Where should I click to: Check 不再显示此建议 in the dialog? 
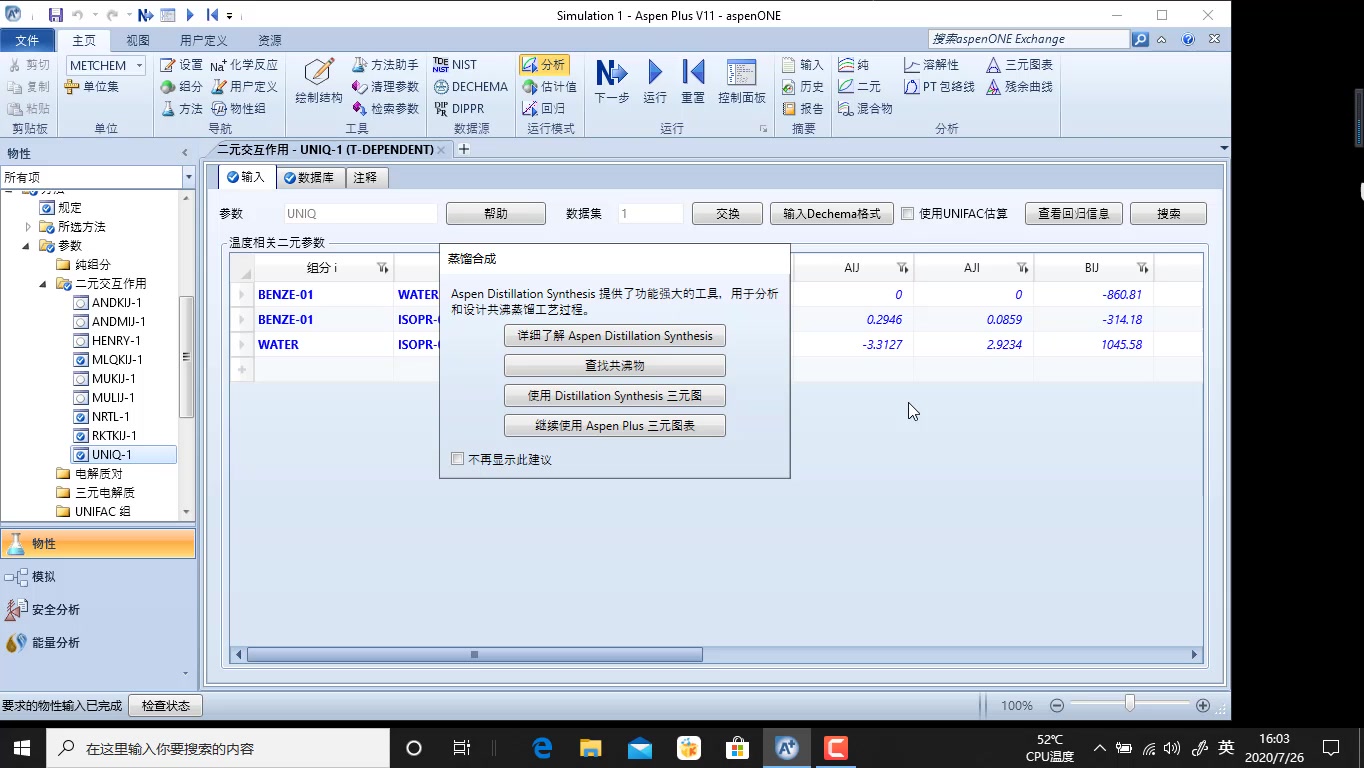[x=458, y=459]
